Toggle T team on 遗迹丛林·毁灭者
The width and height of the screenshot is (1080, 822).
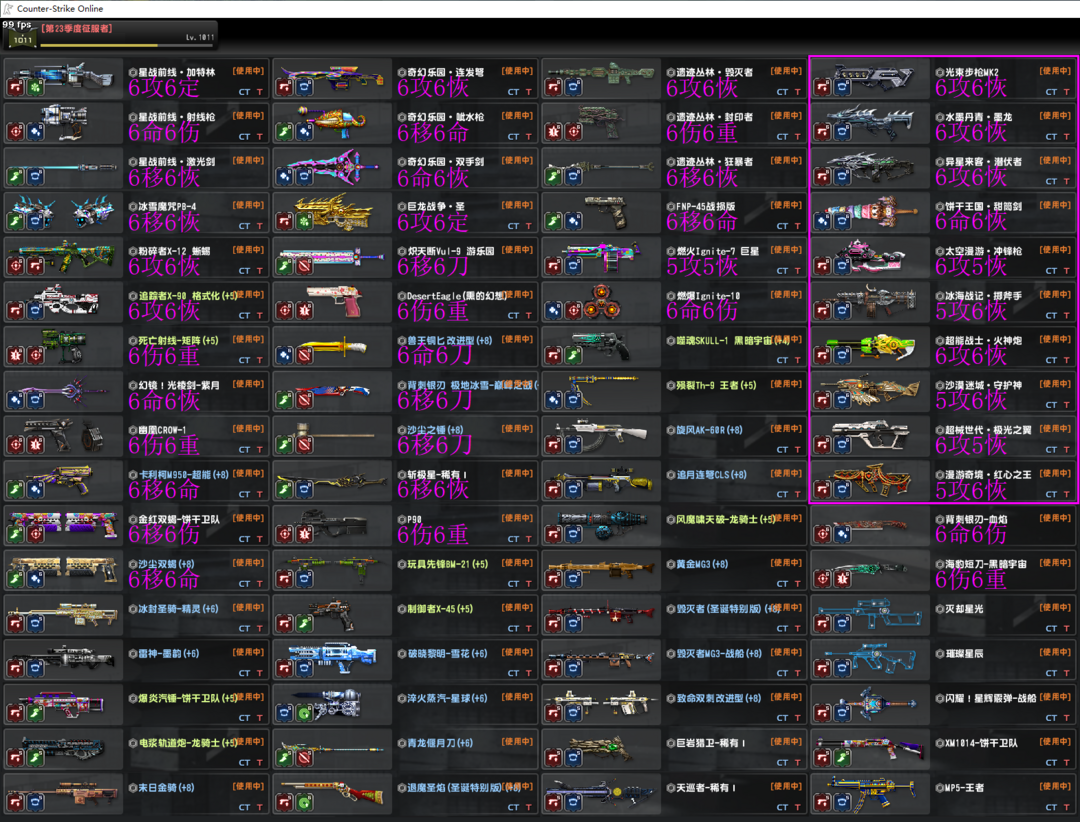tap(799, 92)
